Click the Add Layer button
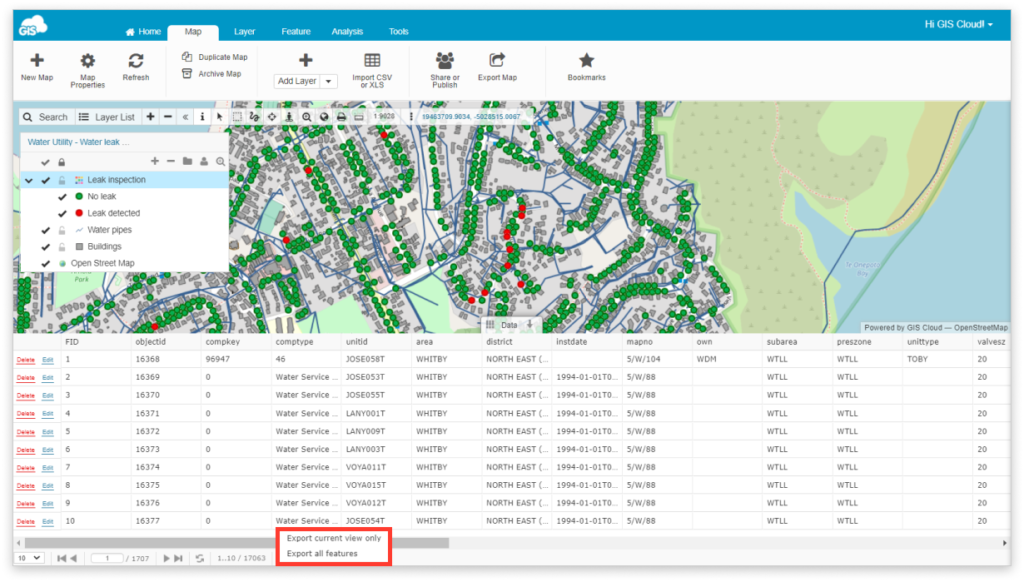 (297, 81)
